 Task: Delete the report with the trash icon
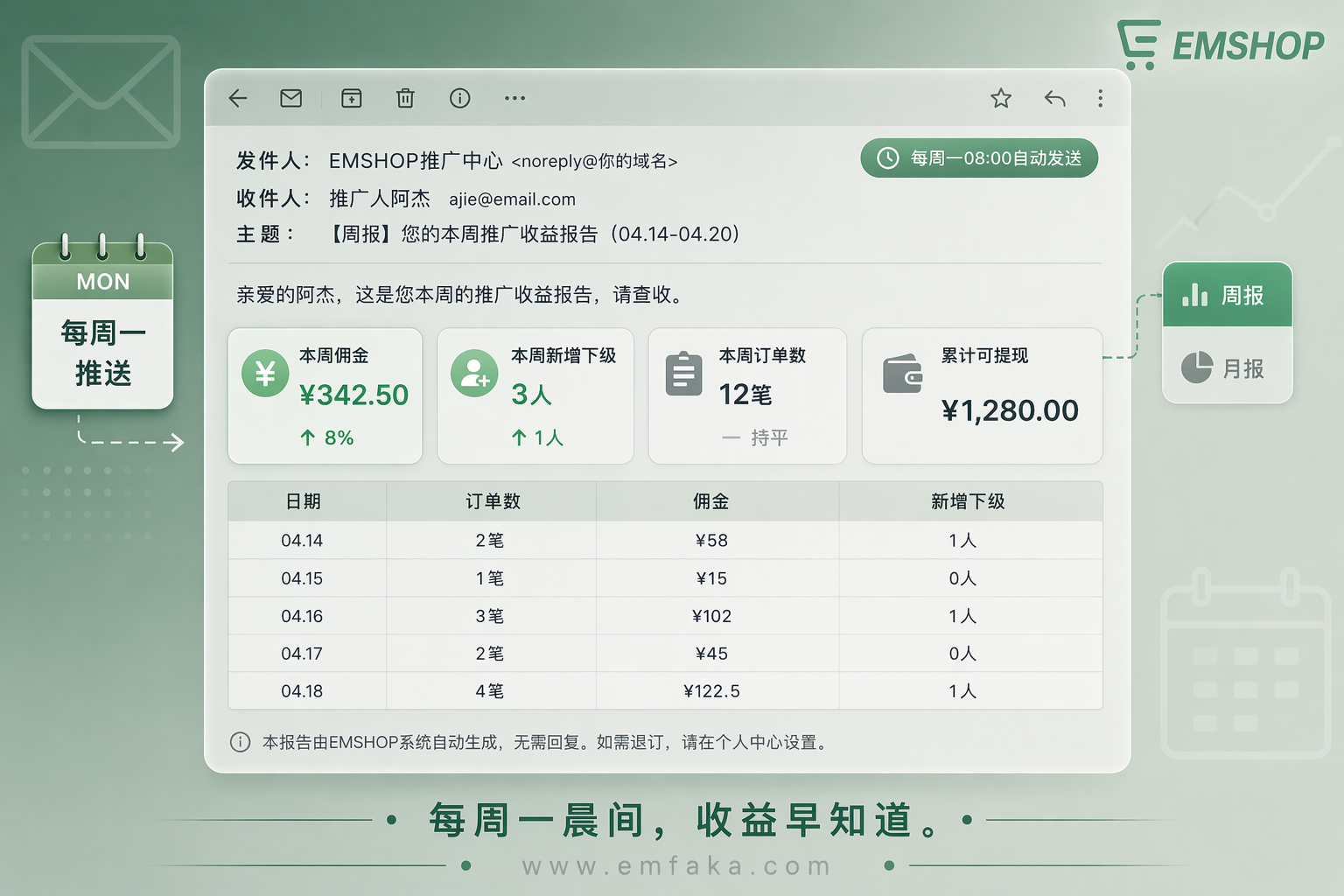(404, 98)
